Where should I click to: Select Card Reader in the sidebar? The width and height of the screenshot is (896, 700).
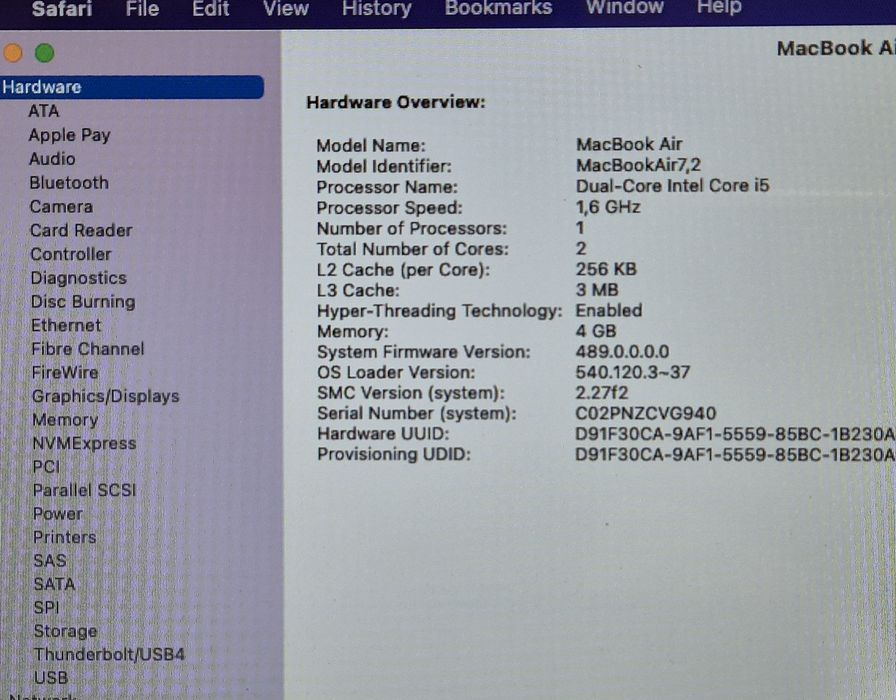(x=81, y=230)
